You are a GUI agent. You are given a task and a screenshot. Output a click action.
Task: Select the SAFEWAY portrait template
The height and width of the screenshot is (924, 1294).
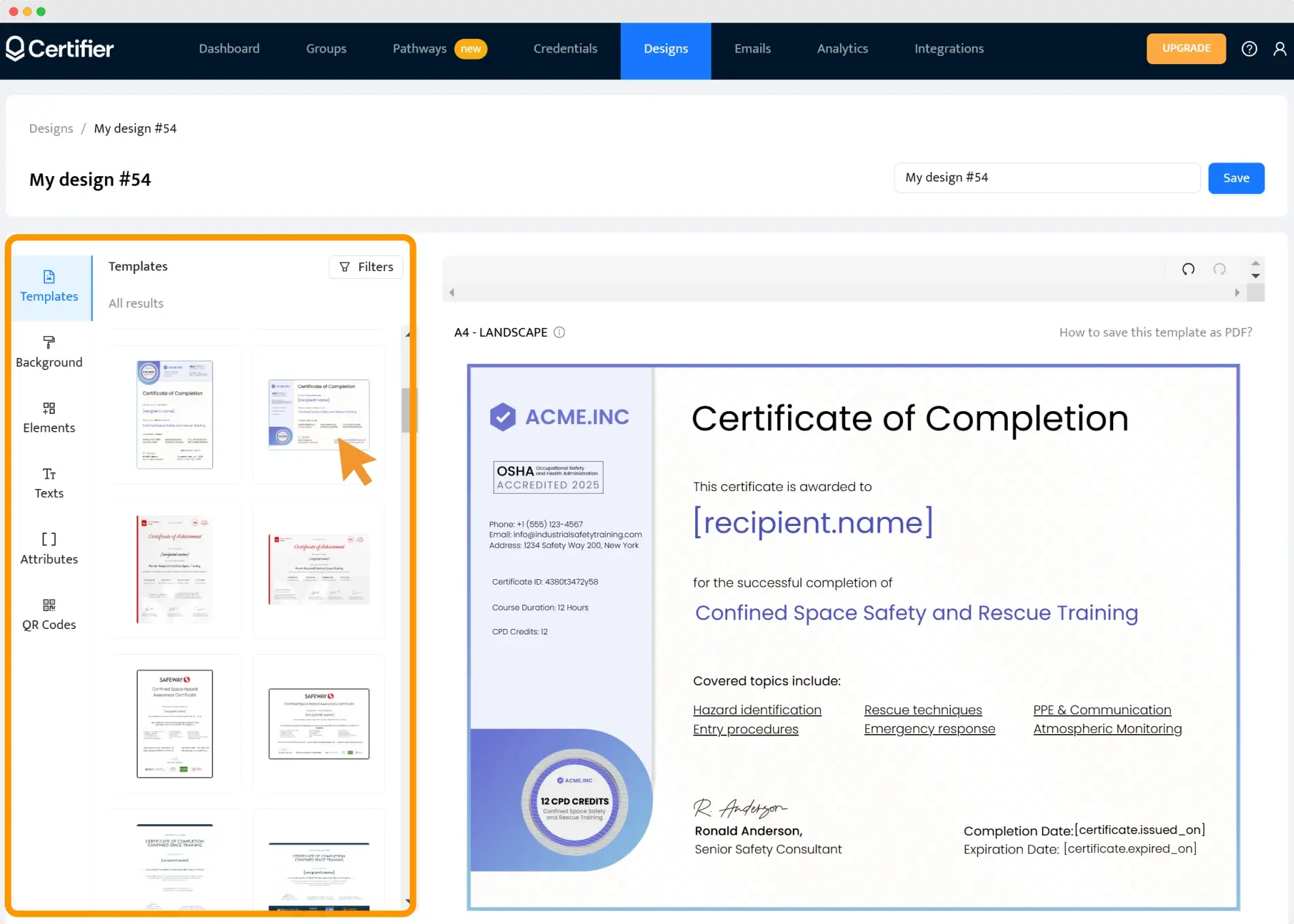coord(175,724)
